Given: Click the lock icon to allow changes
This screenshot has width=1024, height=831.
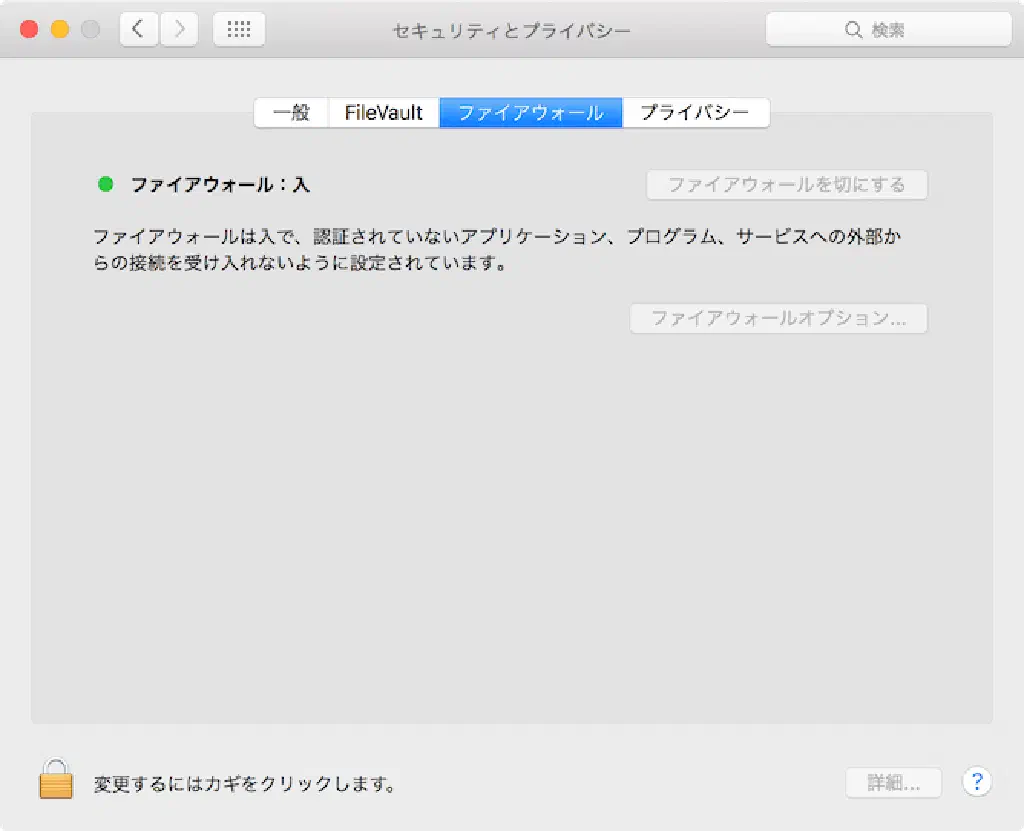Looking at the screenshot, I should pyautogui.click(x=56, y=779).
